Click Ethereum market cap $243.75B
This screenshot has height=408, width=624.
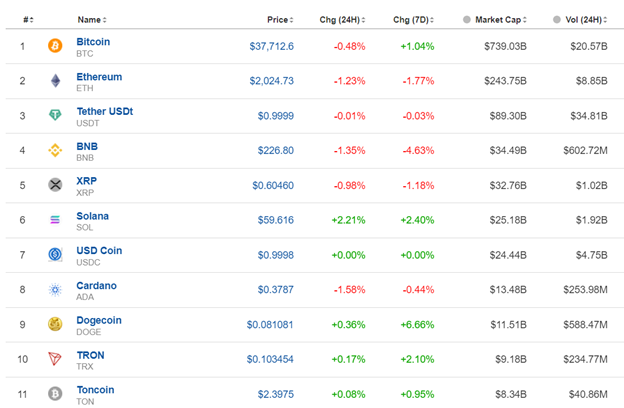coord(505,81)
